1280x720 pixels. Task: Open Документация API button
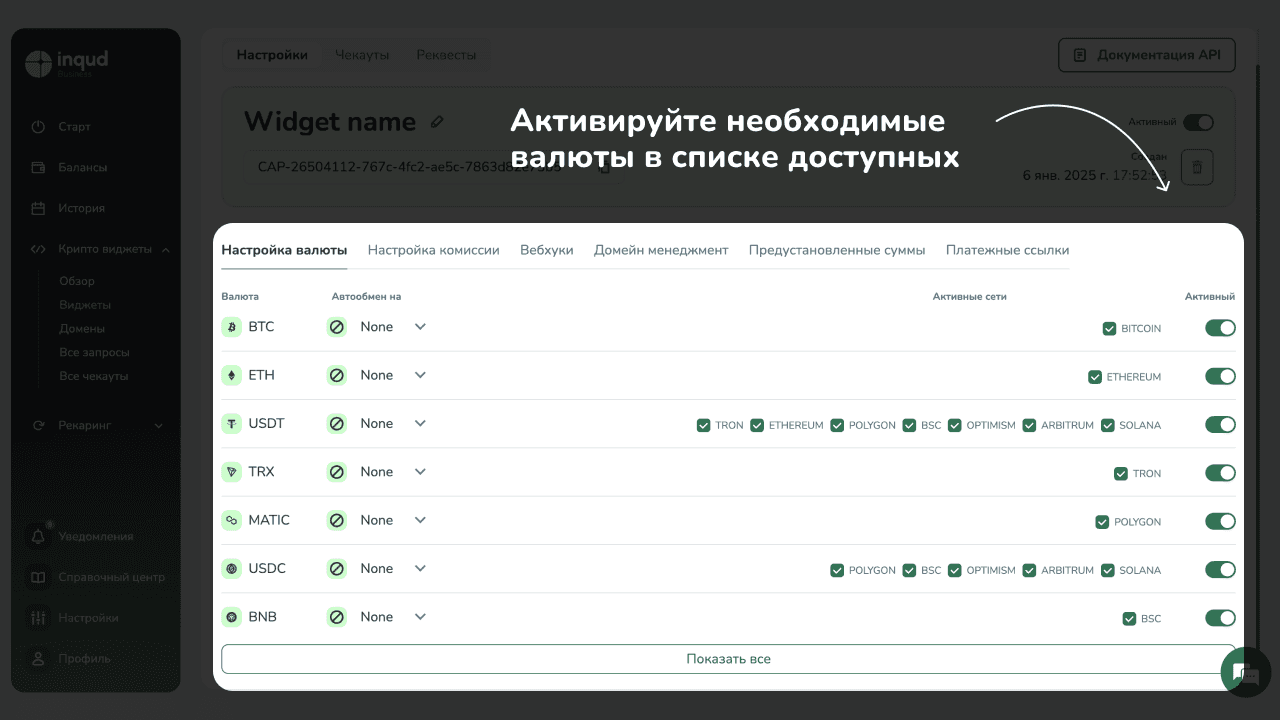1147,55
